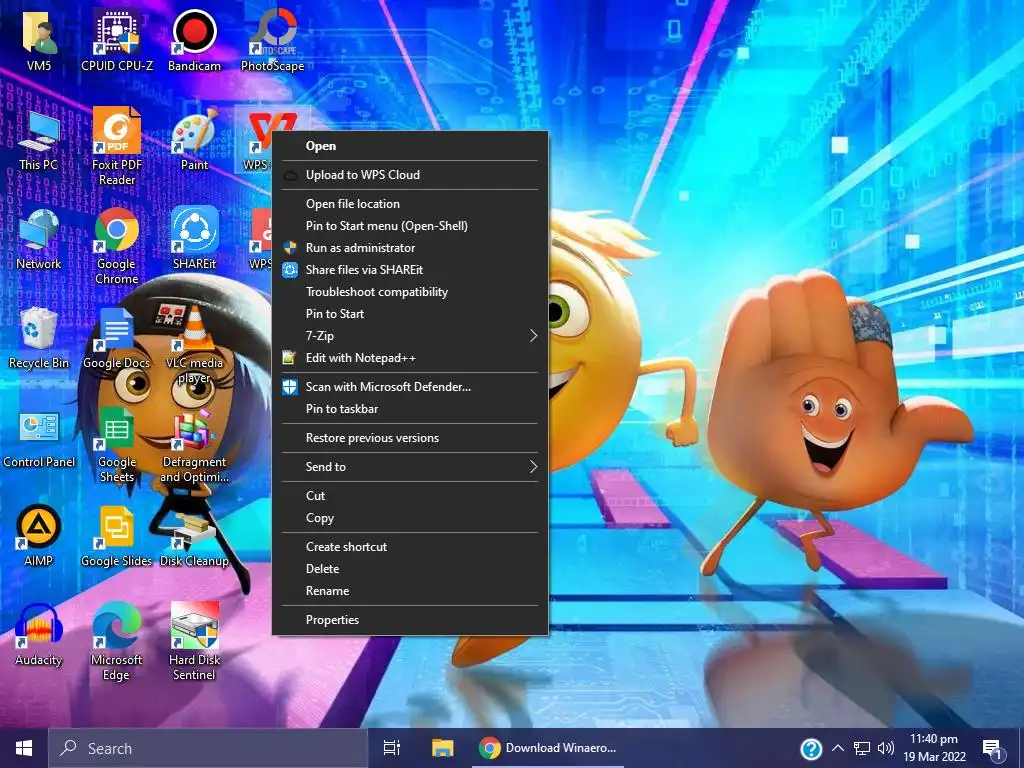This screenshot has height=768, width=1024.
Task: Choose Pin to taskbar
Action: coord(409,409)
